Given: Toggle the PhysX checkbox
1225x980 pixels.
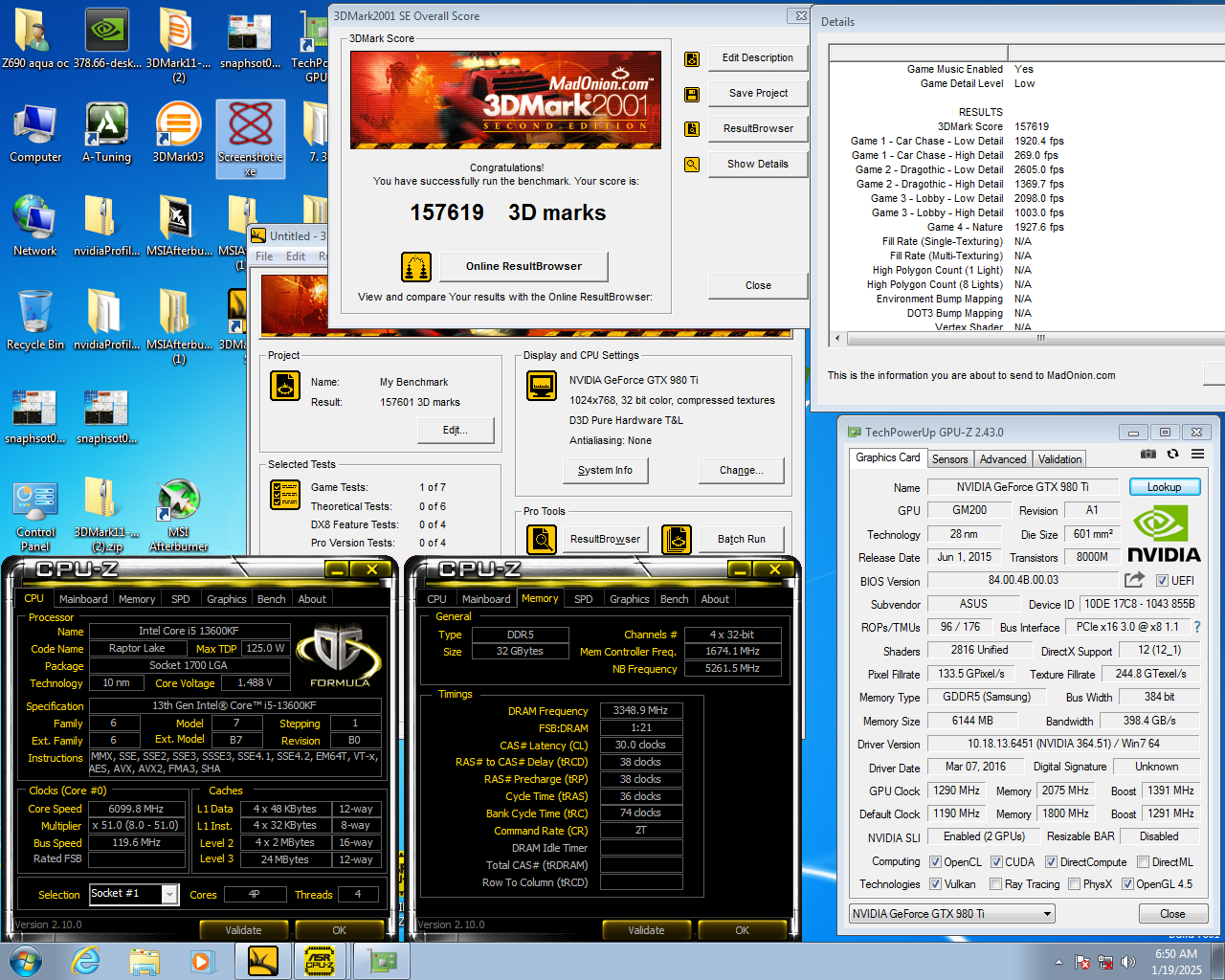Looking at the screenshot, I should (1074, 884).
